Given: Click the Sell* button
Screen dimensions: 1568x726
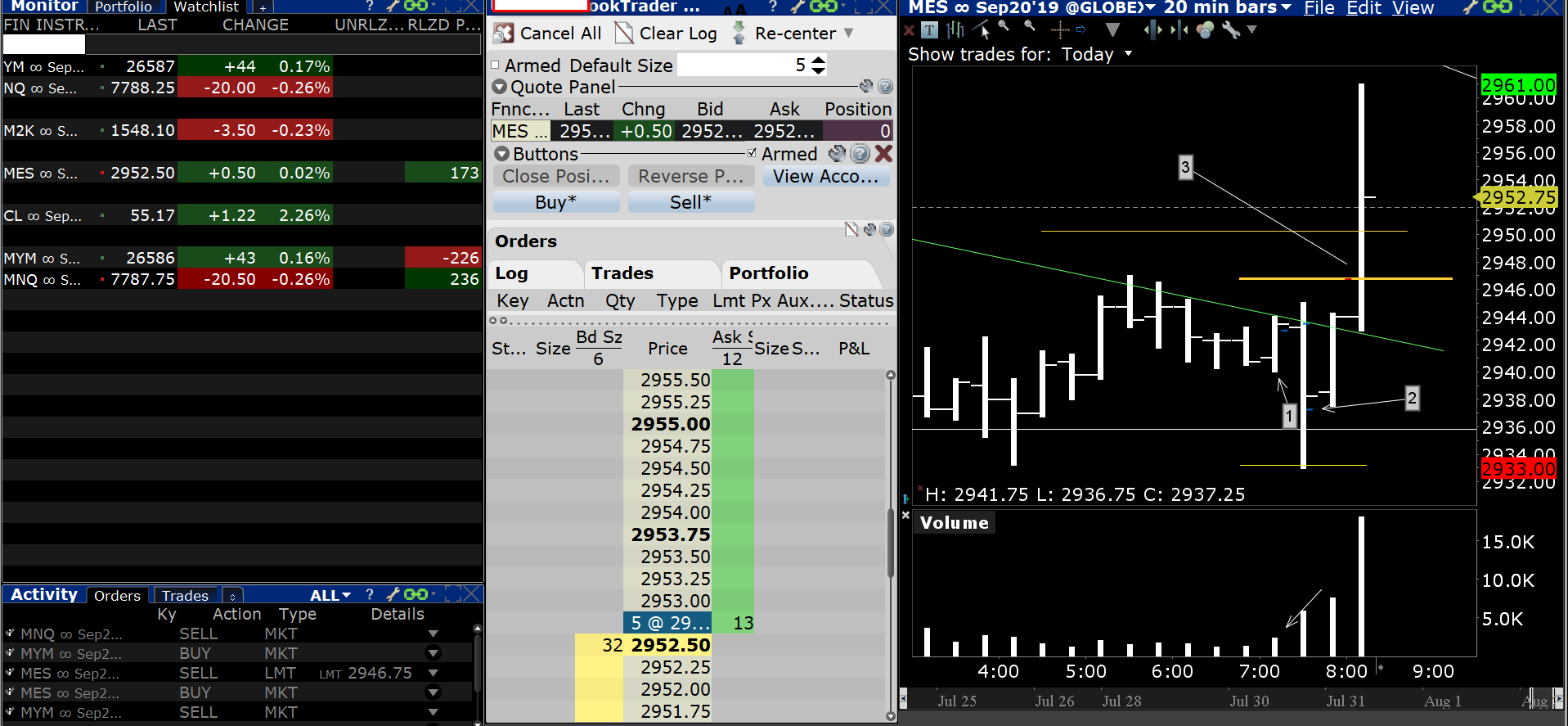Looking at the screenshot, I should click(x=691, y=202).
